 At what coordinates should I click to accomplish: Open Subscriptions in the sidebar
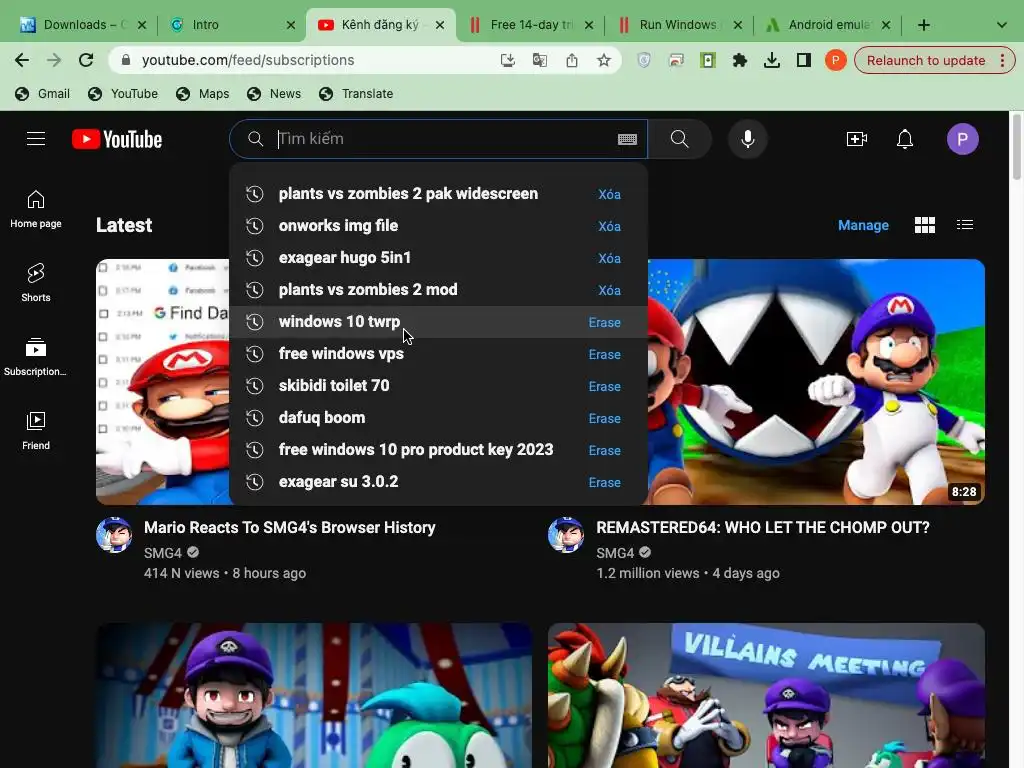(36, 357)
